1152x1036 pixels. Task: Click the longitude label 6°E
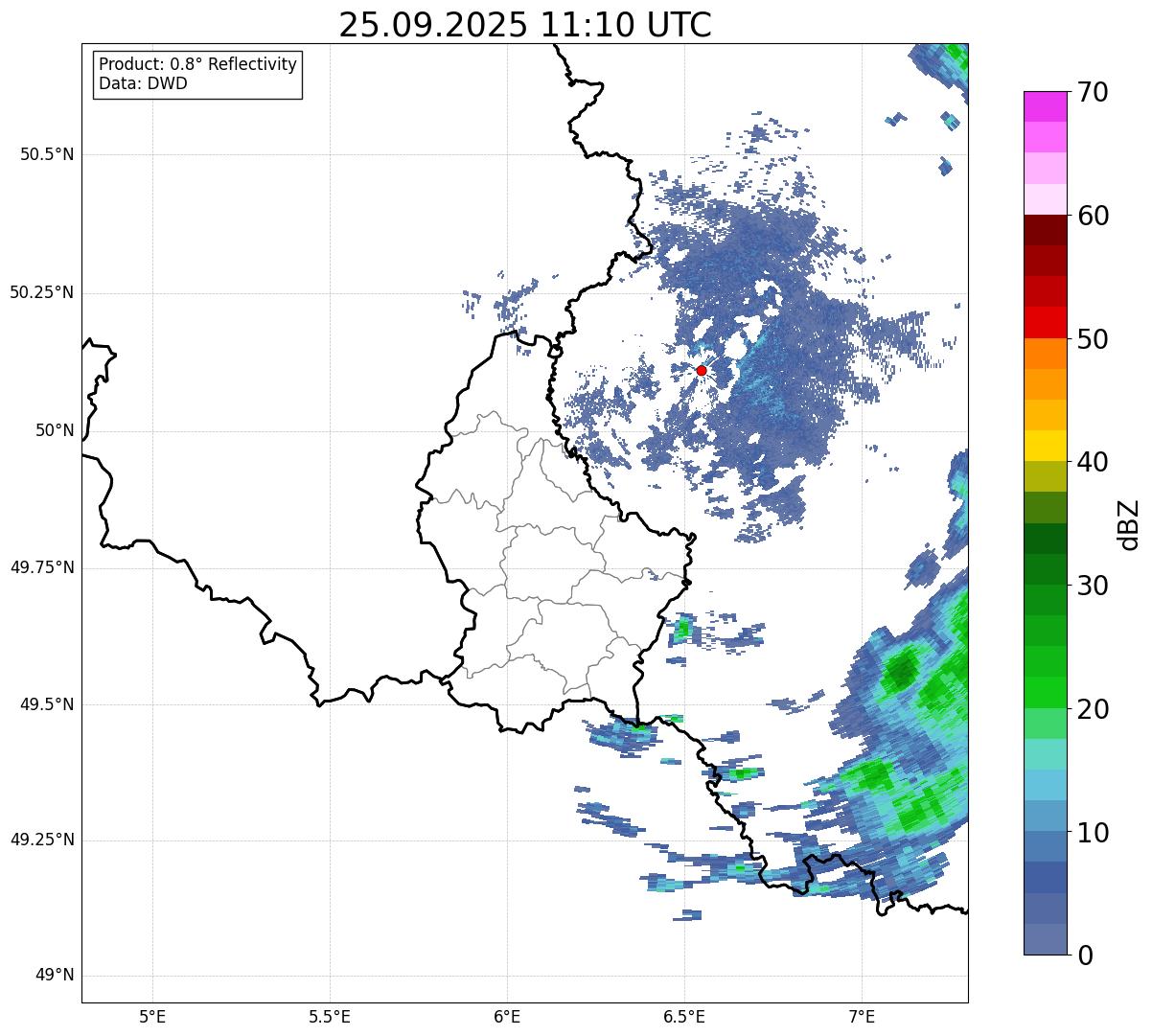pos(507,1016)
